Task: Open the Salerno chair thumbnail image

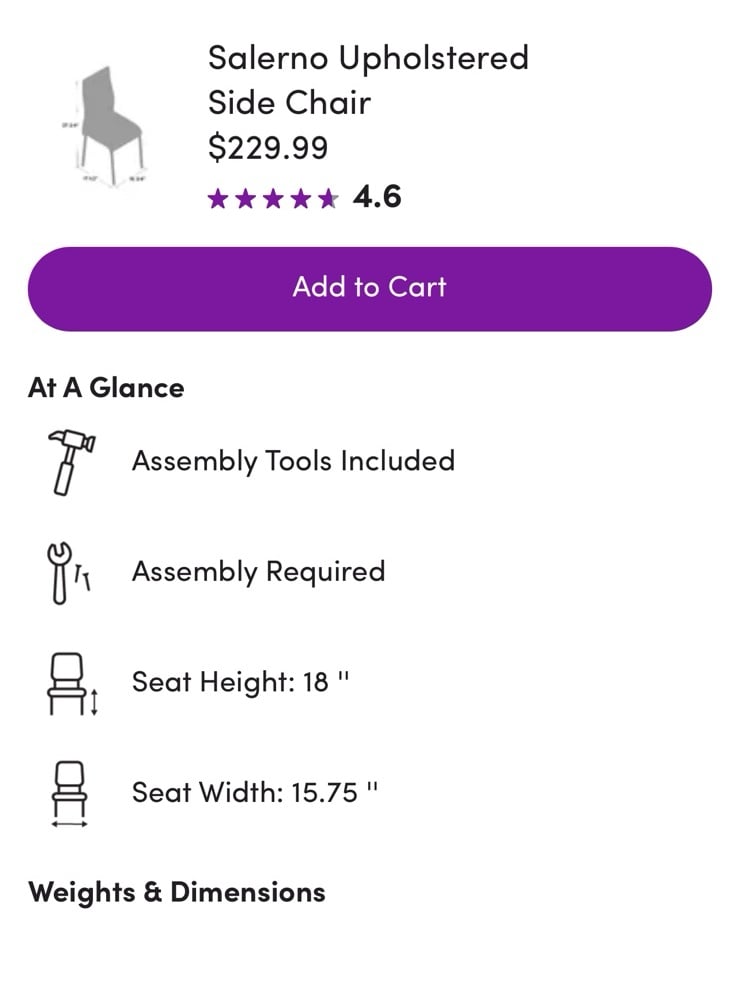Action: point(105,125)
